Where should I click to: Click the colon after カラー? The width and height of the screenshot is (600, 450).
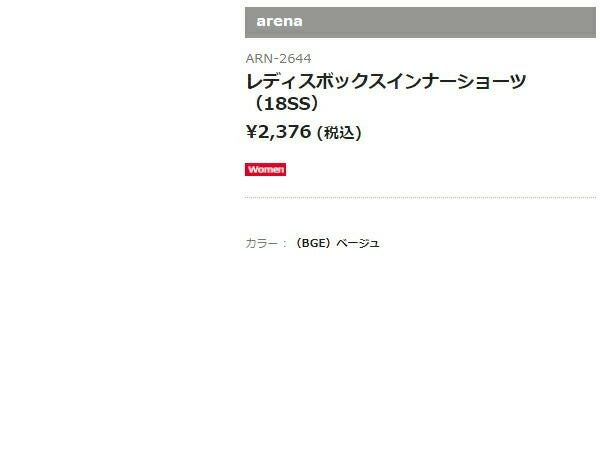(284, 243)
